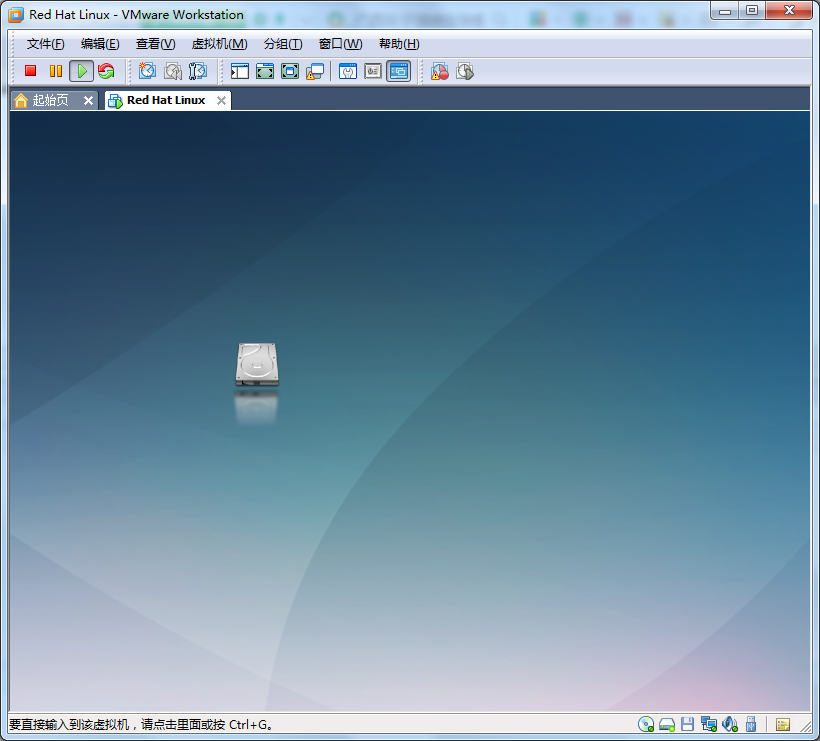Click the sound card status icon
This screenshot has height=741, width=820.
click(730, 724)
